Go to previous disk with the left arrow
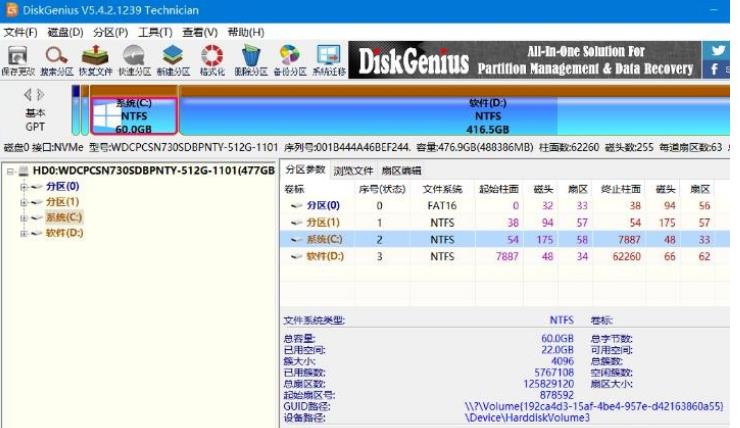Viewport: 740px width, 428px height. [28, 95]
